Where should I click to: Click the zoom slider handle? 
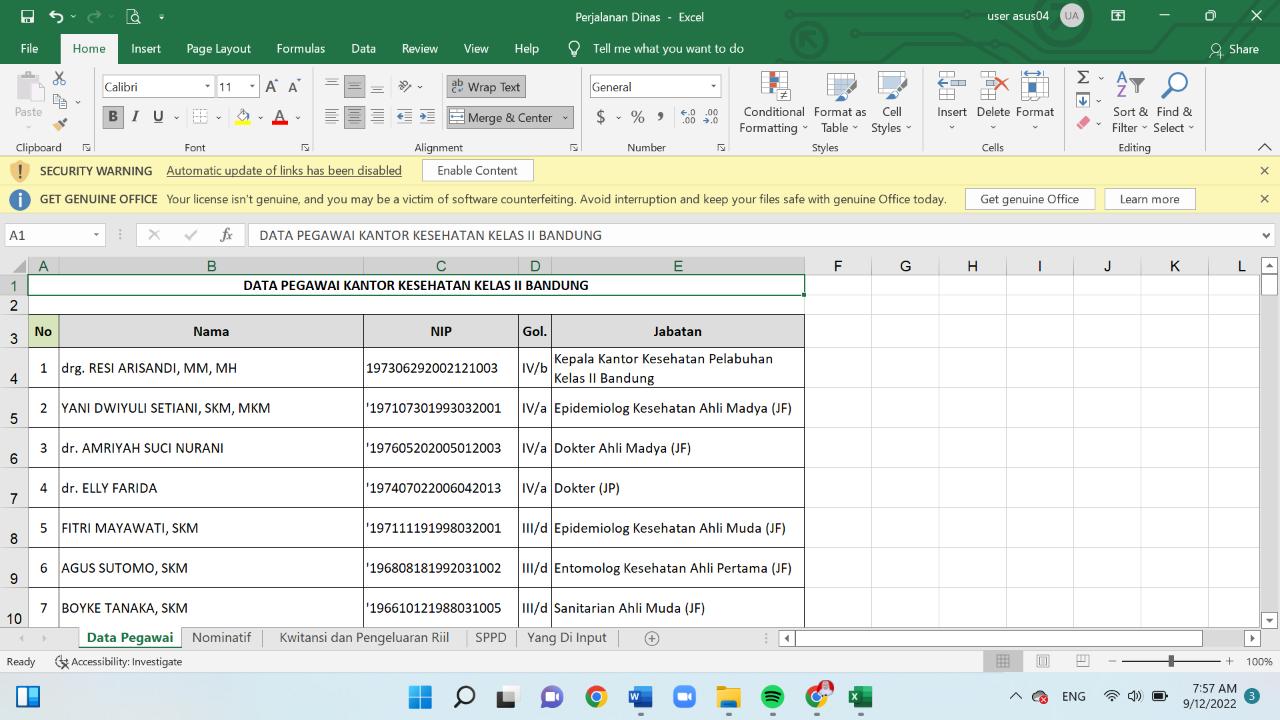pos(1171,661)
